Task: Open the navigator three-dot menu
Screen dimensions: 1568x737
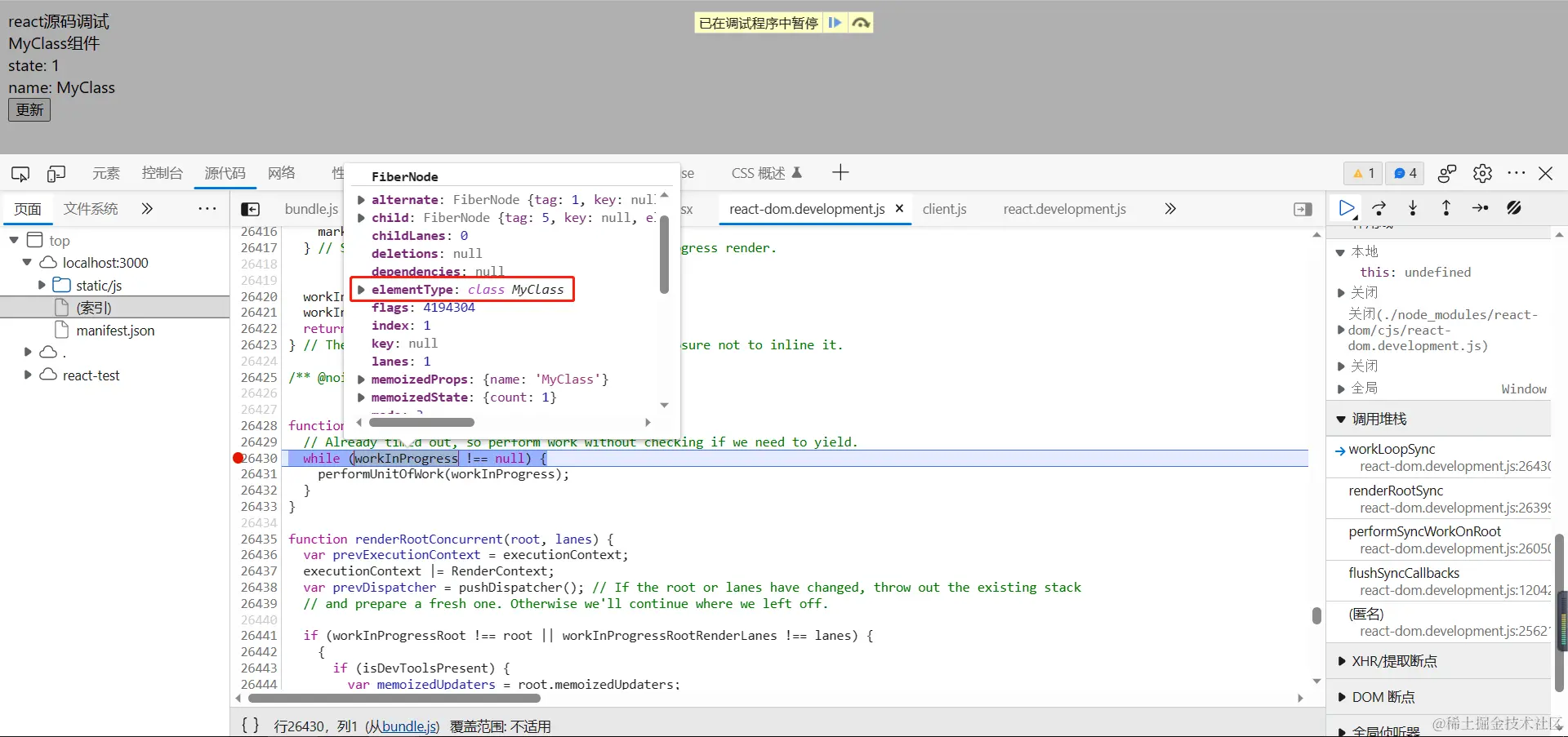Action: coord(207,209)
